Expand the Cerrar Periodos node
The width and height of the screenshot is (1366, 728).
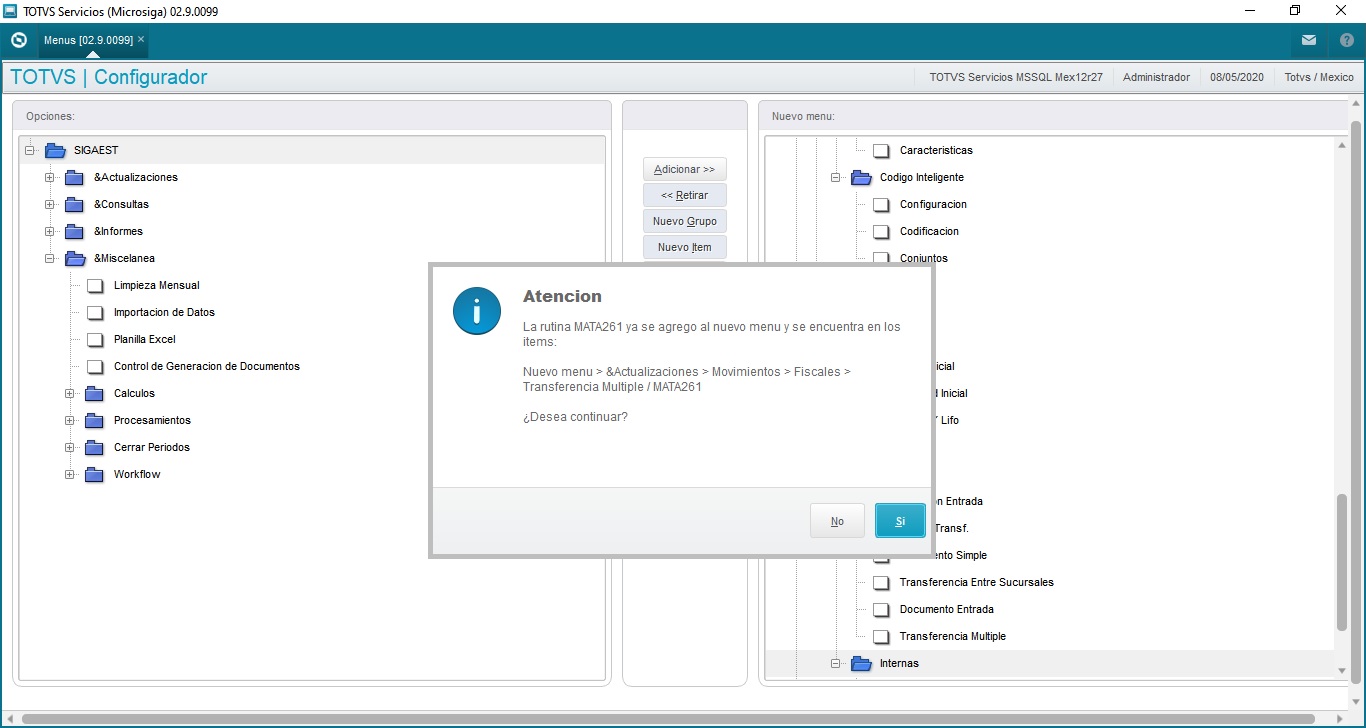click(x=69, y=447)
